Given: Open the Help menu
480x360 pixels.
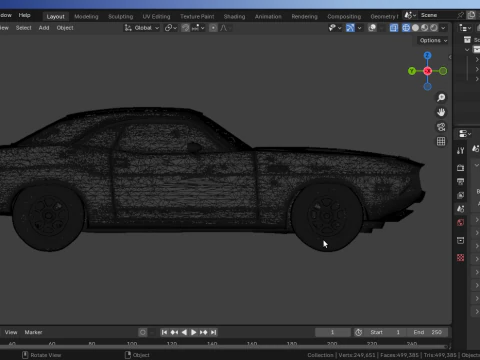Looking at the screenshot, I should click(24, 15).
